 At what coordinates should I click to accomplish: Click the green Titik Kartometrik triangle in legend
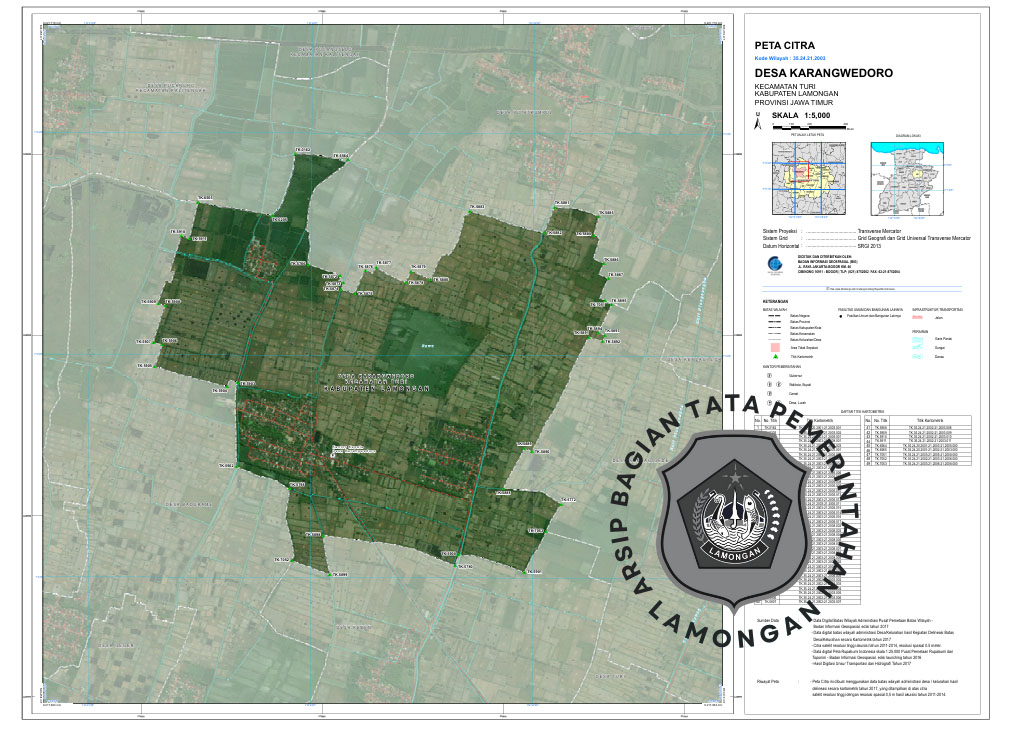pos(775,357)
